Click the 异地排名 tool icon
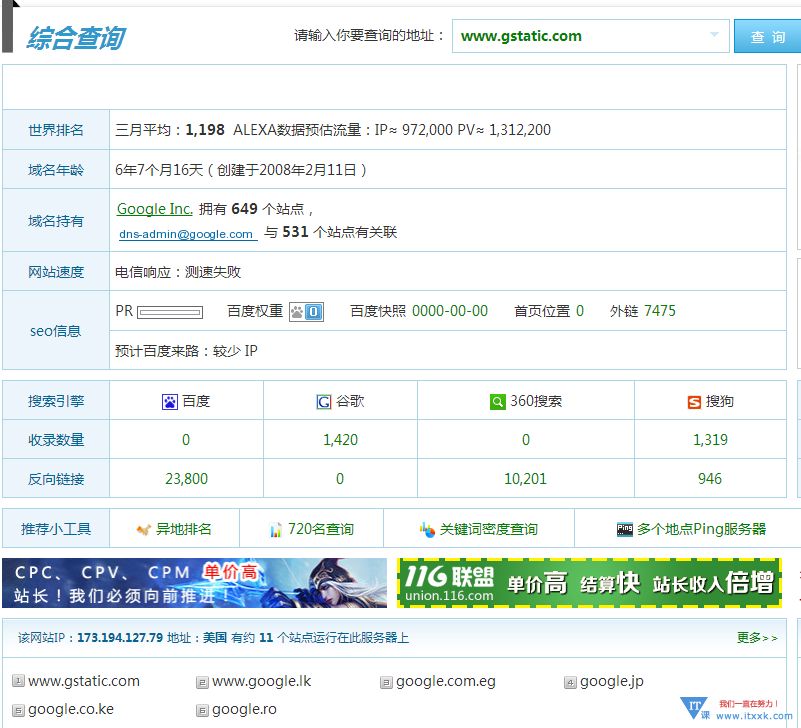This screenshot has width=801, height=728. (x=144, y=530)
